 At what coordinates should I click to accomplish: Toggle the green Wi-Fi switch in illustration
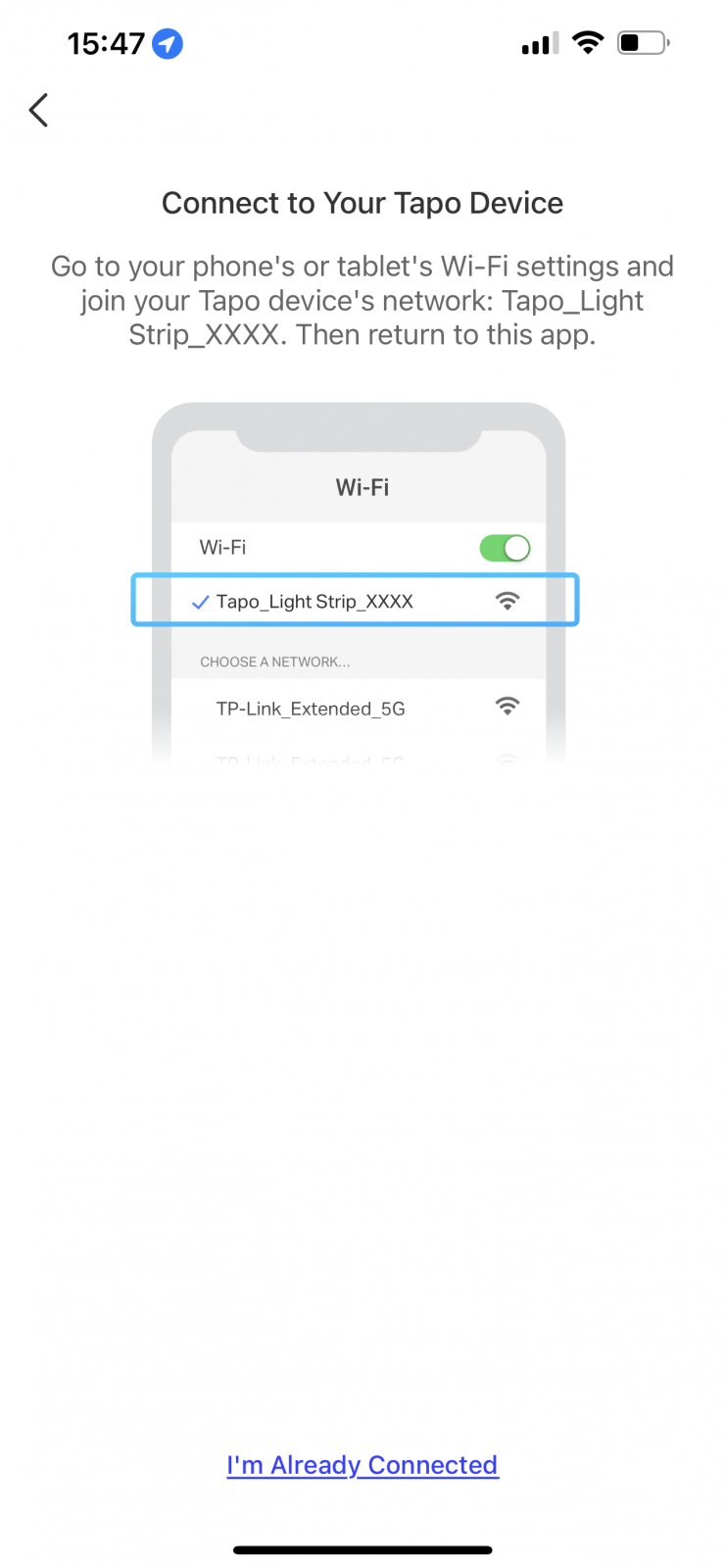tap(505, 548)
